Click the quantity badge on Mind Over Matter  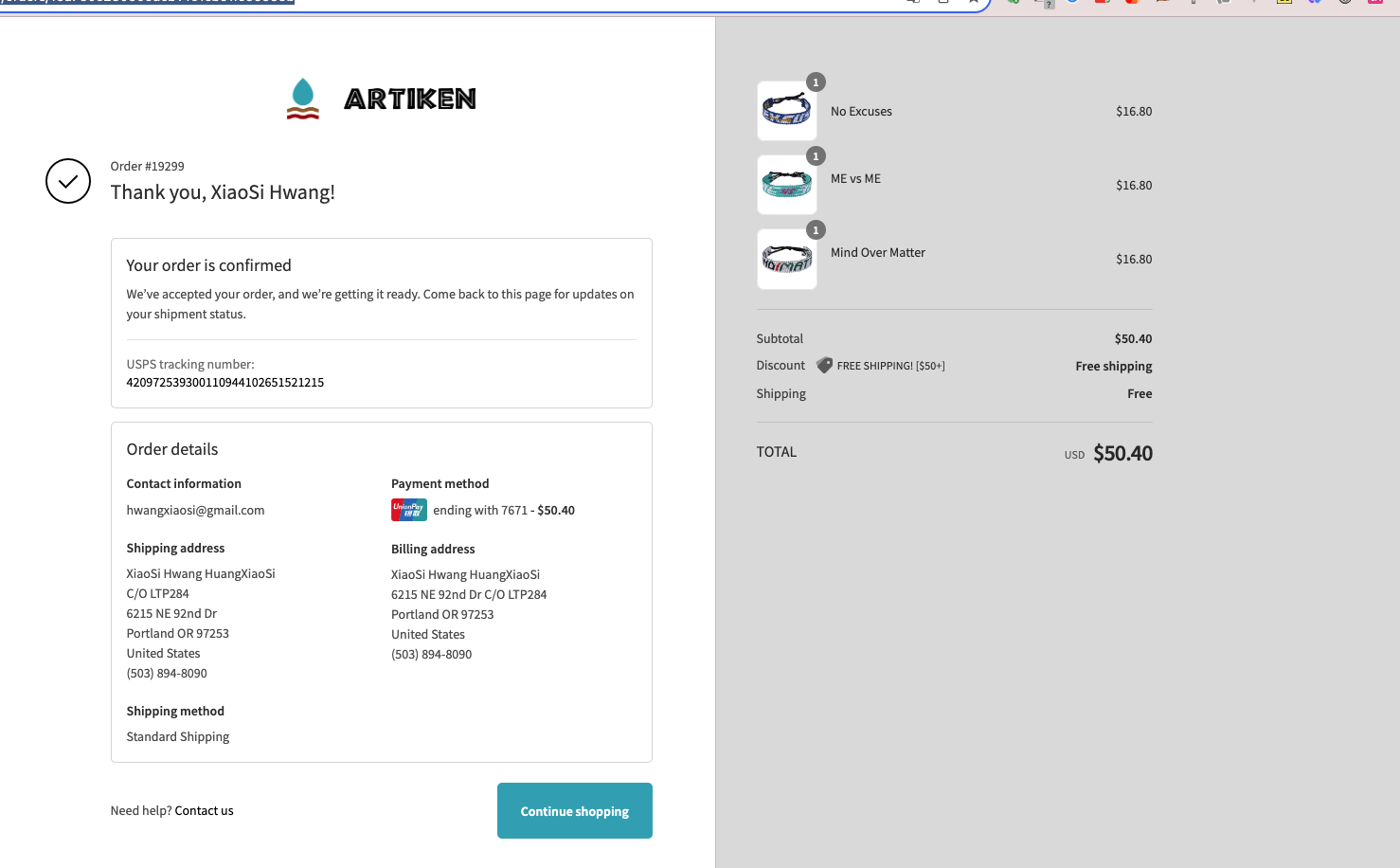point(816,230)
